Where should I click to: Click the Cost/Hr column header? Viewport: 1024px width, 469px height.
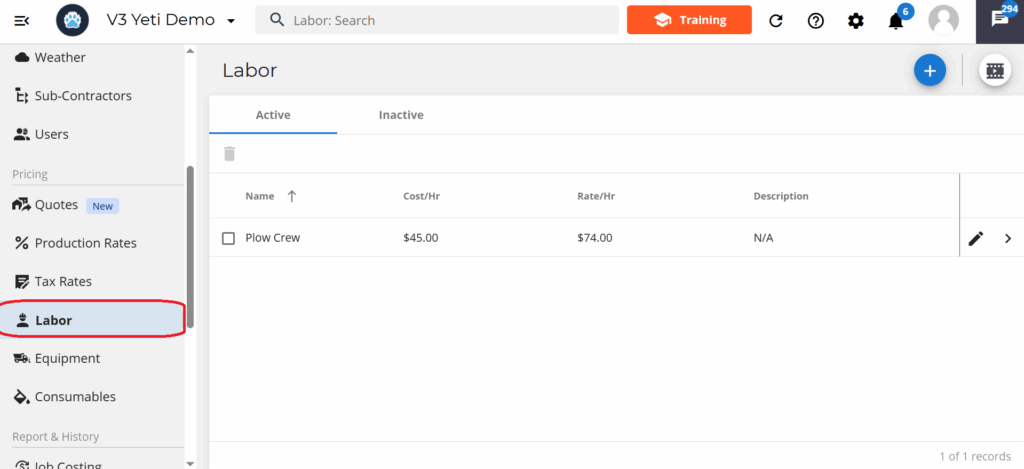click(x=421, y=196)
